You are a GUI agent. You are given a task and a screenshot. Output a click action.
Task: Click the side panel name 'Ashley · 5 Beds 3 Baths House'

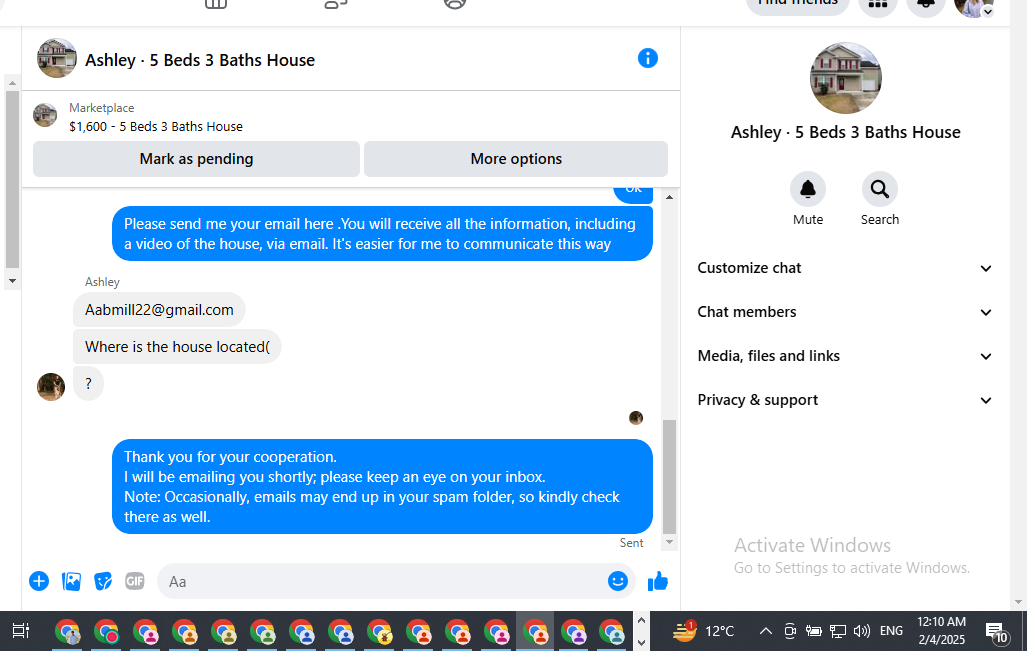pyautogui.click(x=846, y=132)
